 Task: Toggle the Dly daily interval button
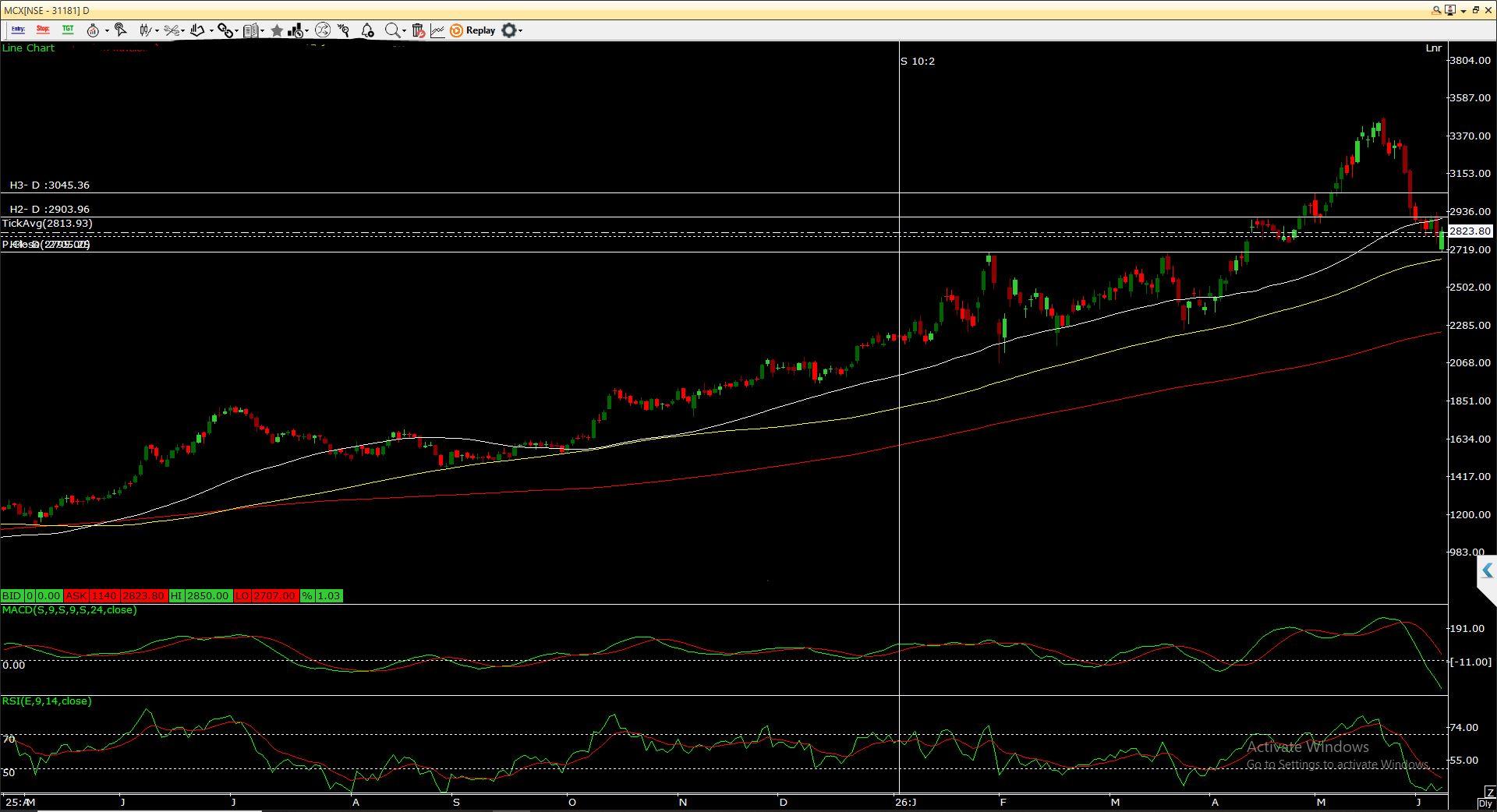1485,803
